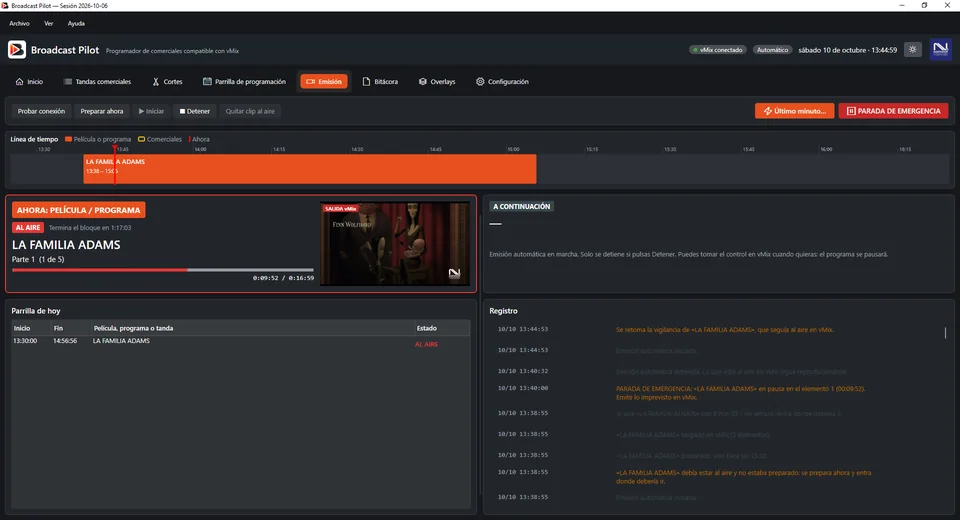This screenshot has width=960, height=520.
Task: Click PARADA DE EMERGENCIA button
Action: (893, 111)
